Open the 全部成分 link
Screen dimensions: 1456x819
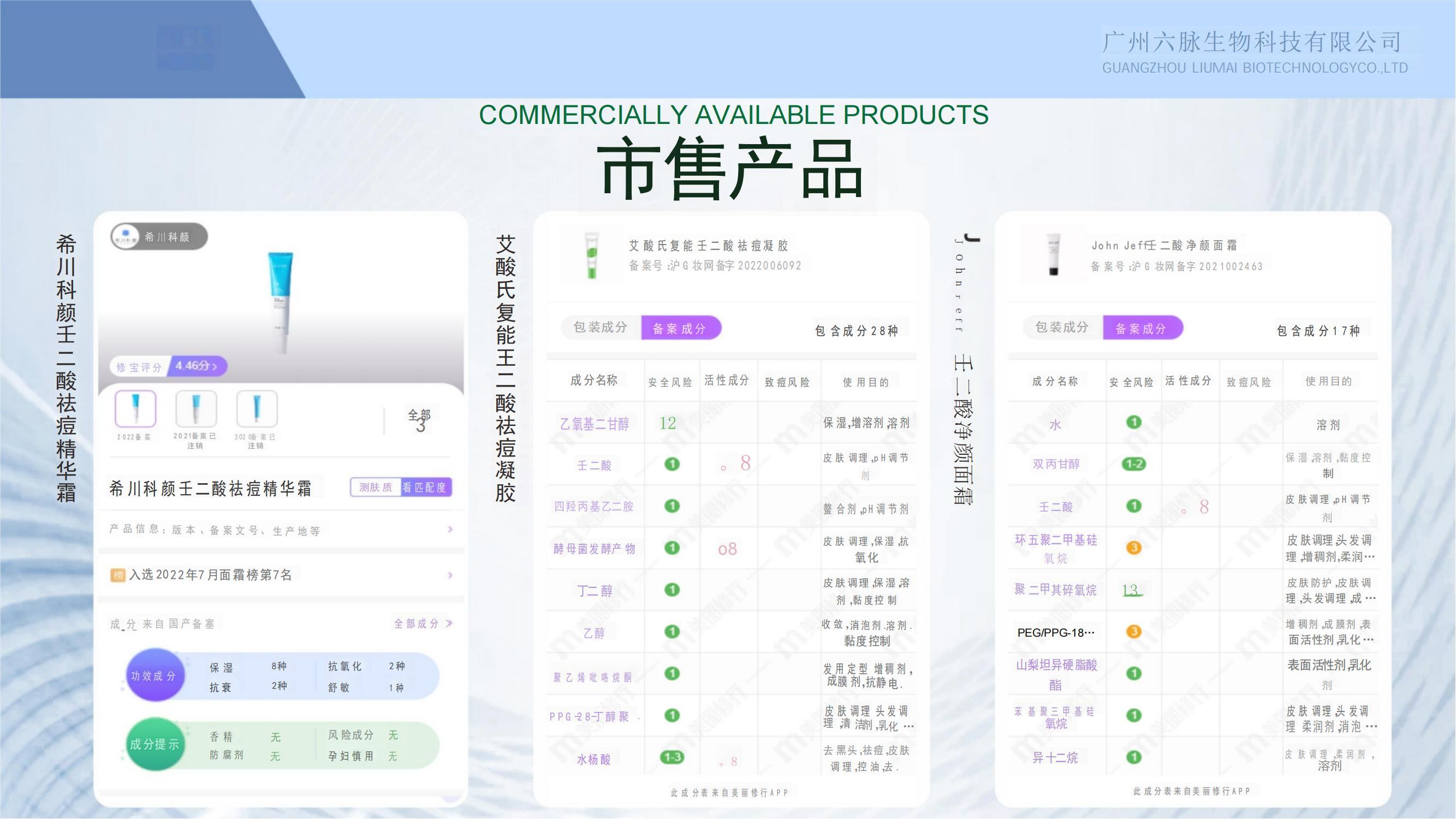coord(423,624)
